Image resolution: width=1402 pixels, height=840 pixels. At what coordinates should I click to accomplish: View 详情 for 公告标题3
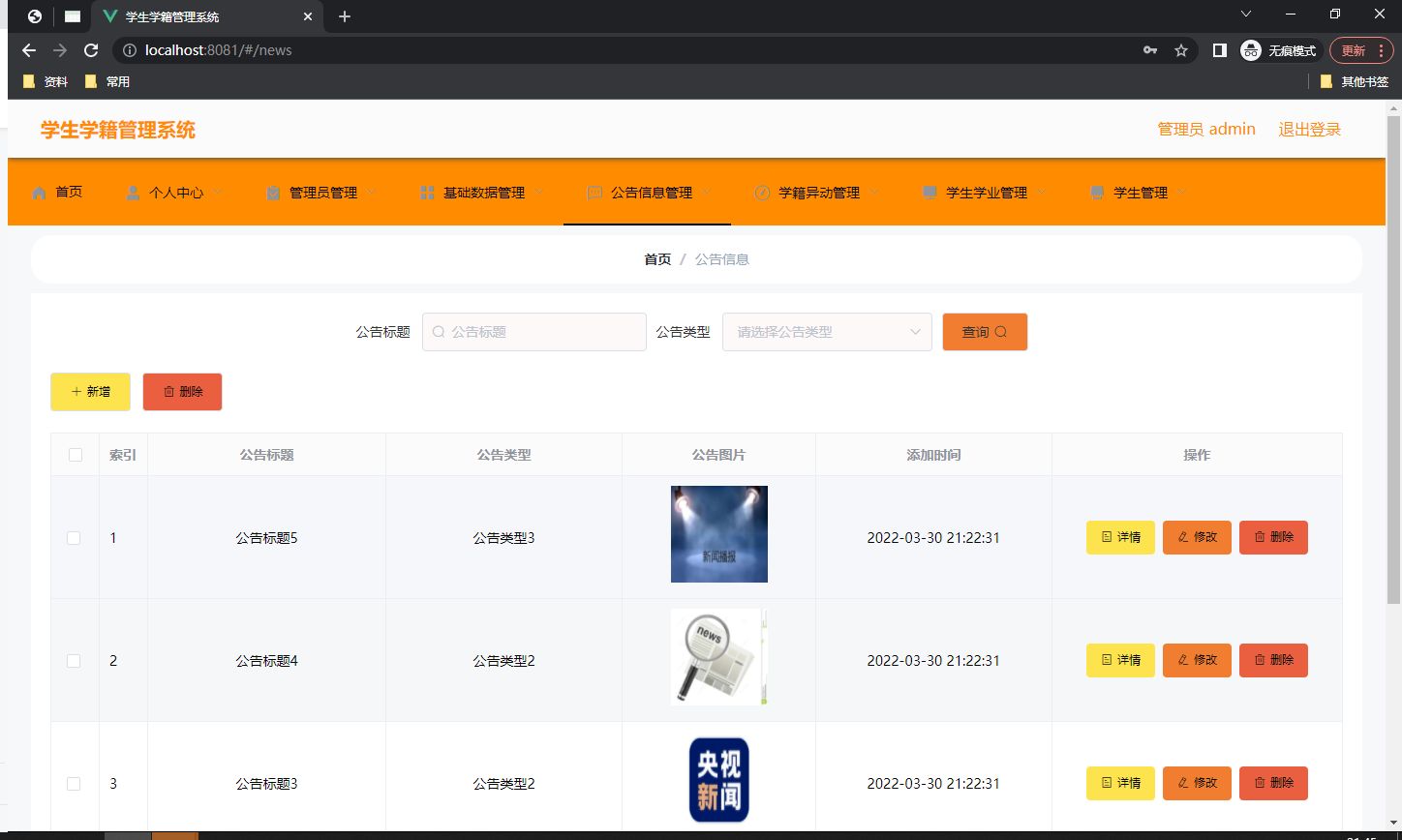(x=1120, y=783)
